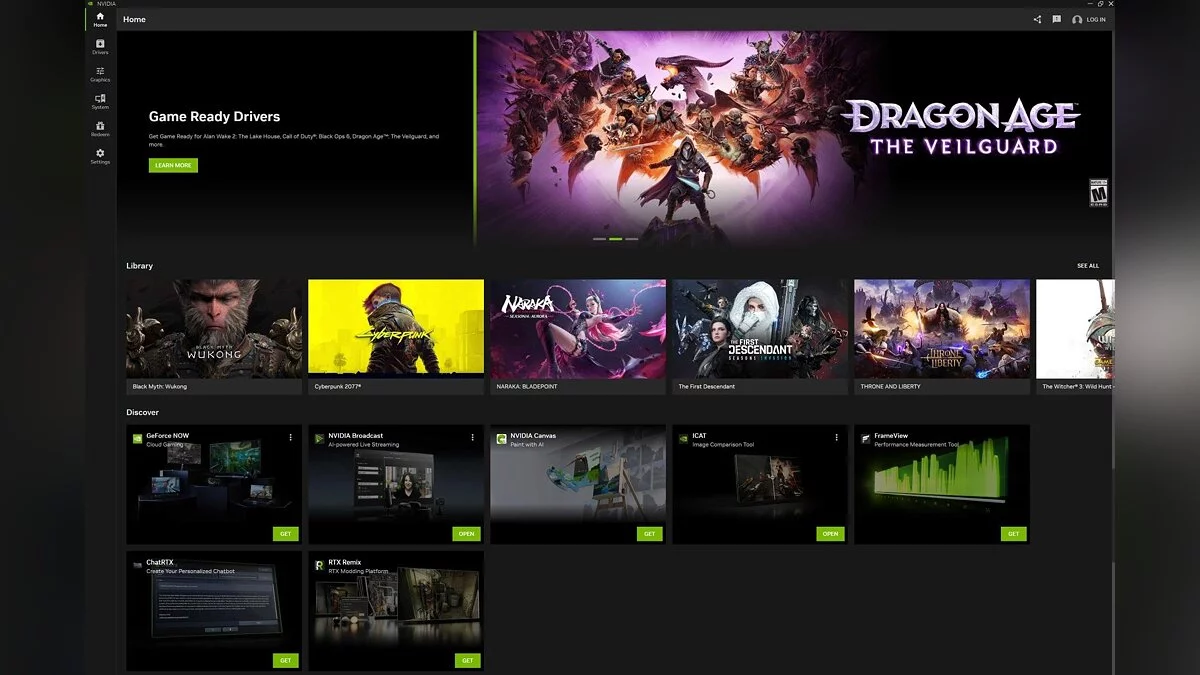Click the 'Paint with AI' subtitle
This screenshot has width=1200, height=675.
tap(527, 445)
